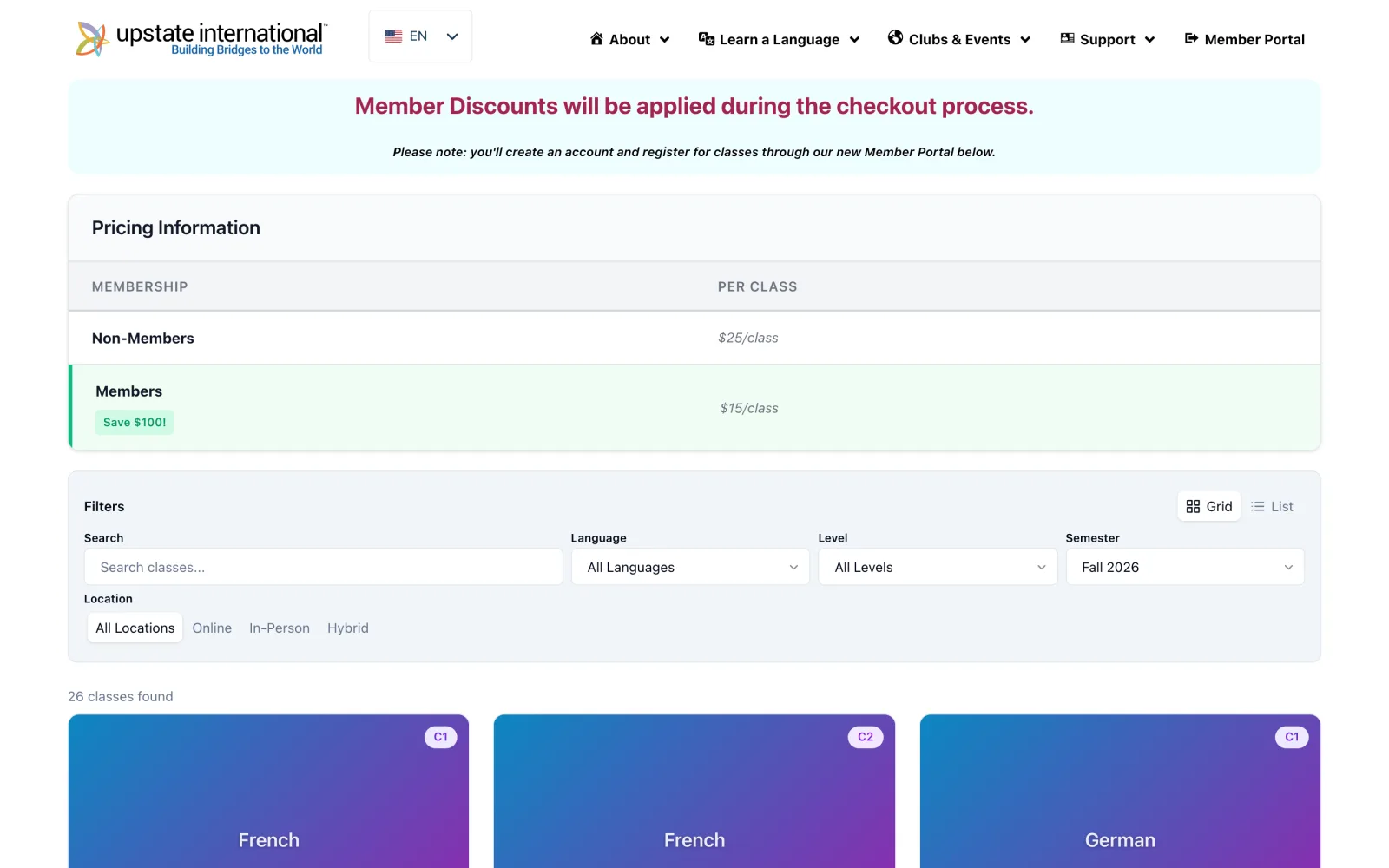
Task: Filter classes by Online location
Action: [212, 628]
